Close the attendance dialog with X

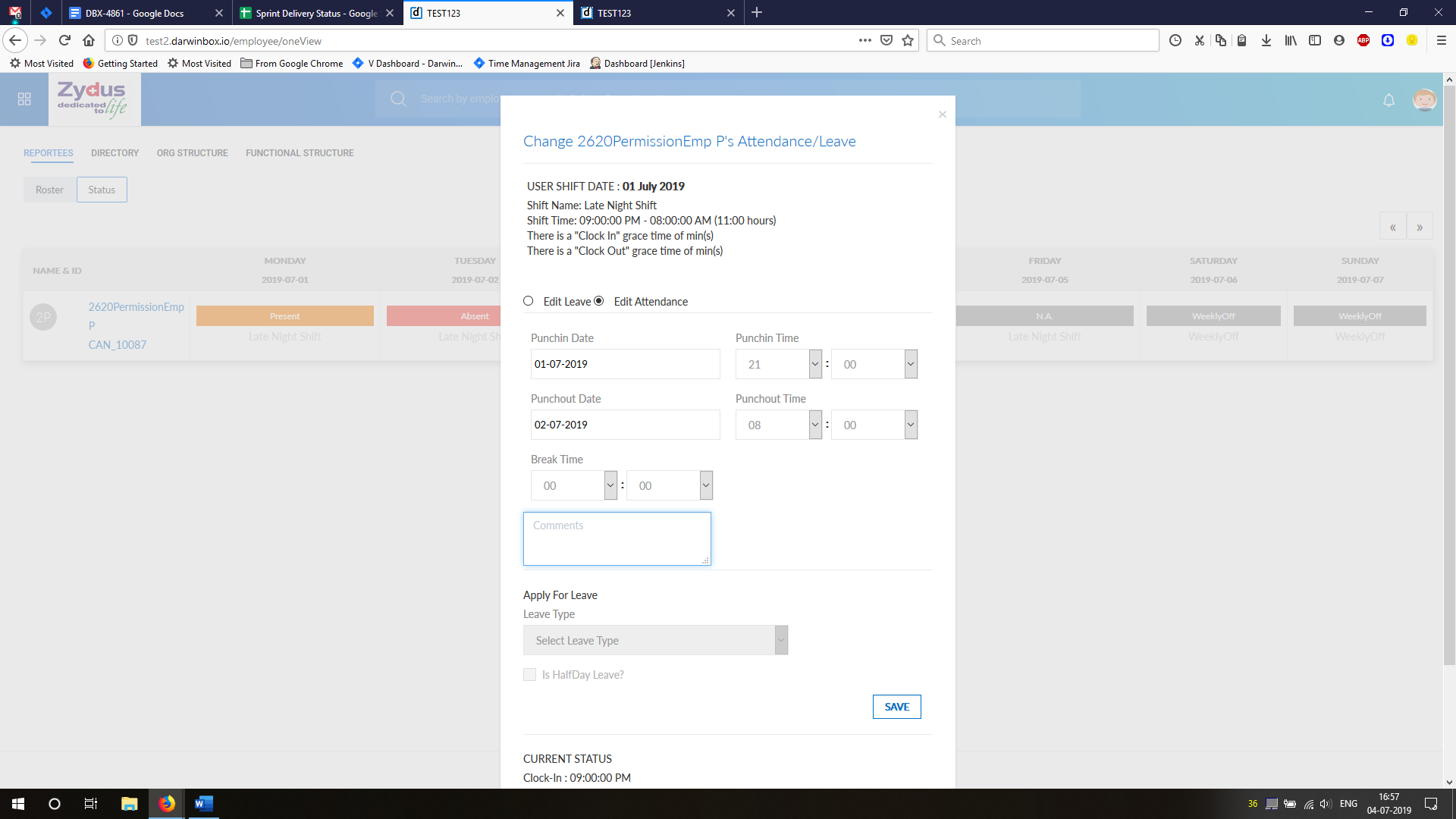(942, 115)
